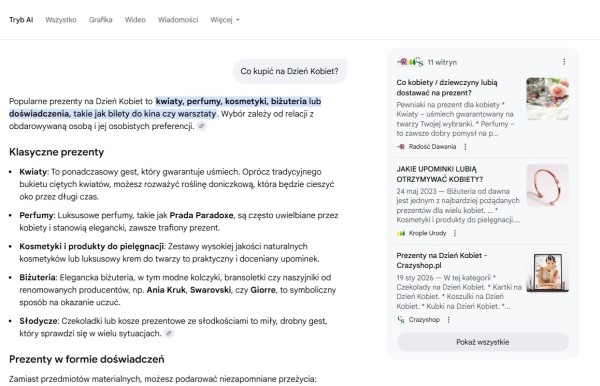Click the 'Krople Urody' source name
Screen dimensions: 600x386
pos(427,233)
